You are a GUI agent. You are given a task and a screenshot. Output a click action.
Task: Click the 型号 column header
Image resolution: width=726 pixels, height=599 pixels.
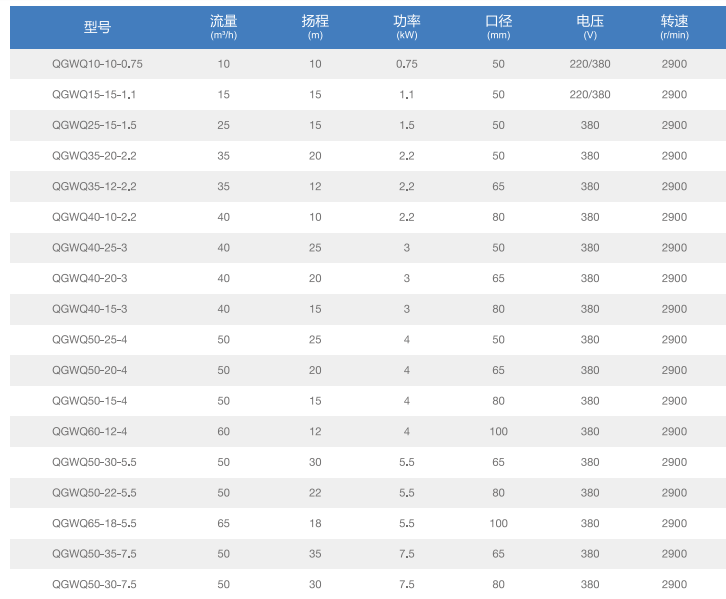click(97, 26)
